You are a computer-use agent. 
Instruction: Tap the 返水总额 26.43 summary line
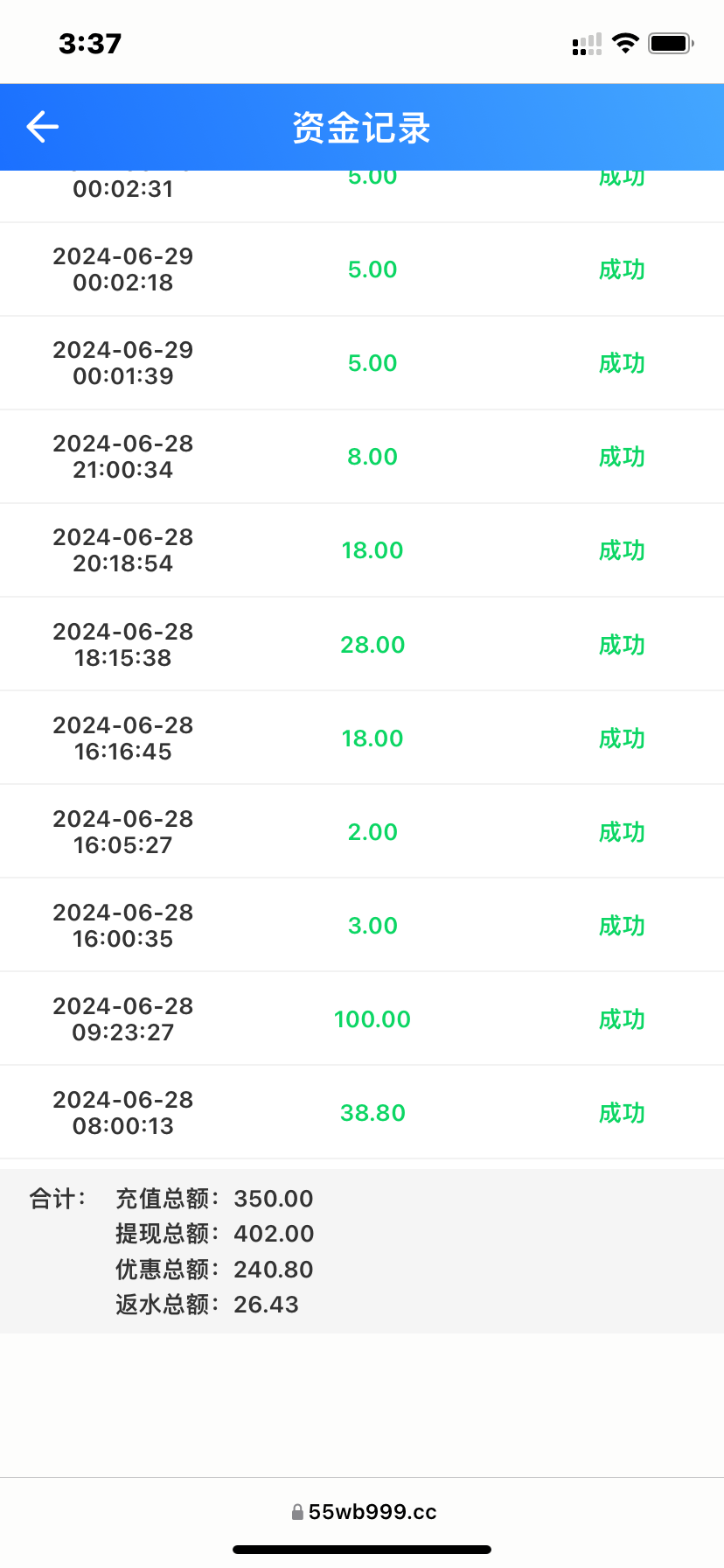point(207,1305)
